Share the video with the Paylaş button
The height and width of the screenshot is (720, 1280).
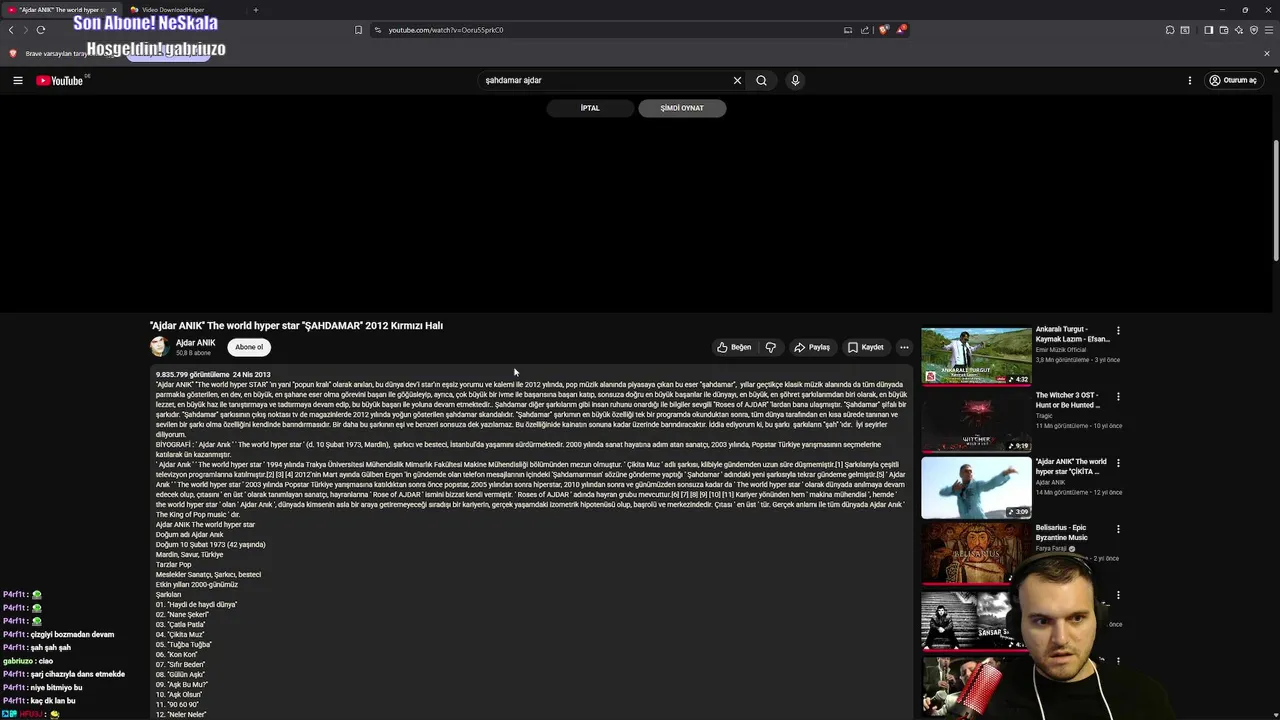pyautogui.click(x=812, y=347)
